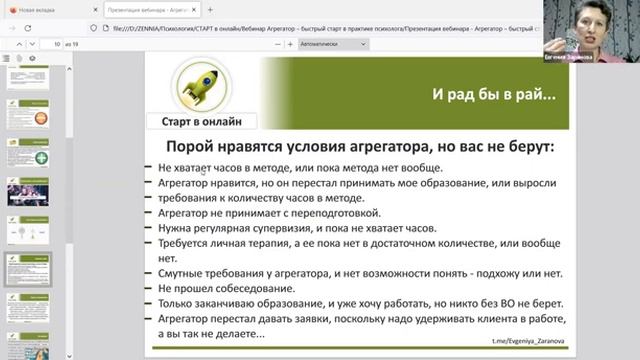Show PDF layers in sidebar

[x=32, y=58]
